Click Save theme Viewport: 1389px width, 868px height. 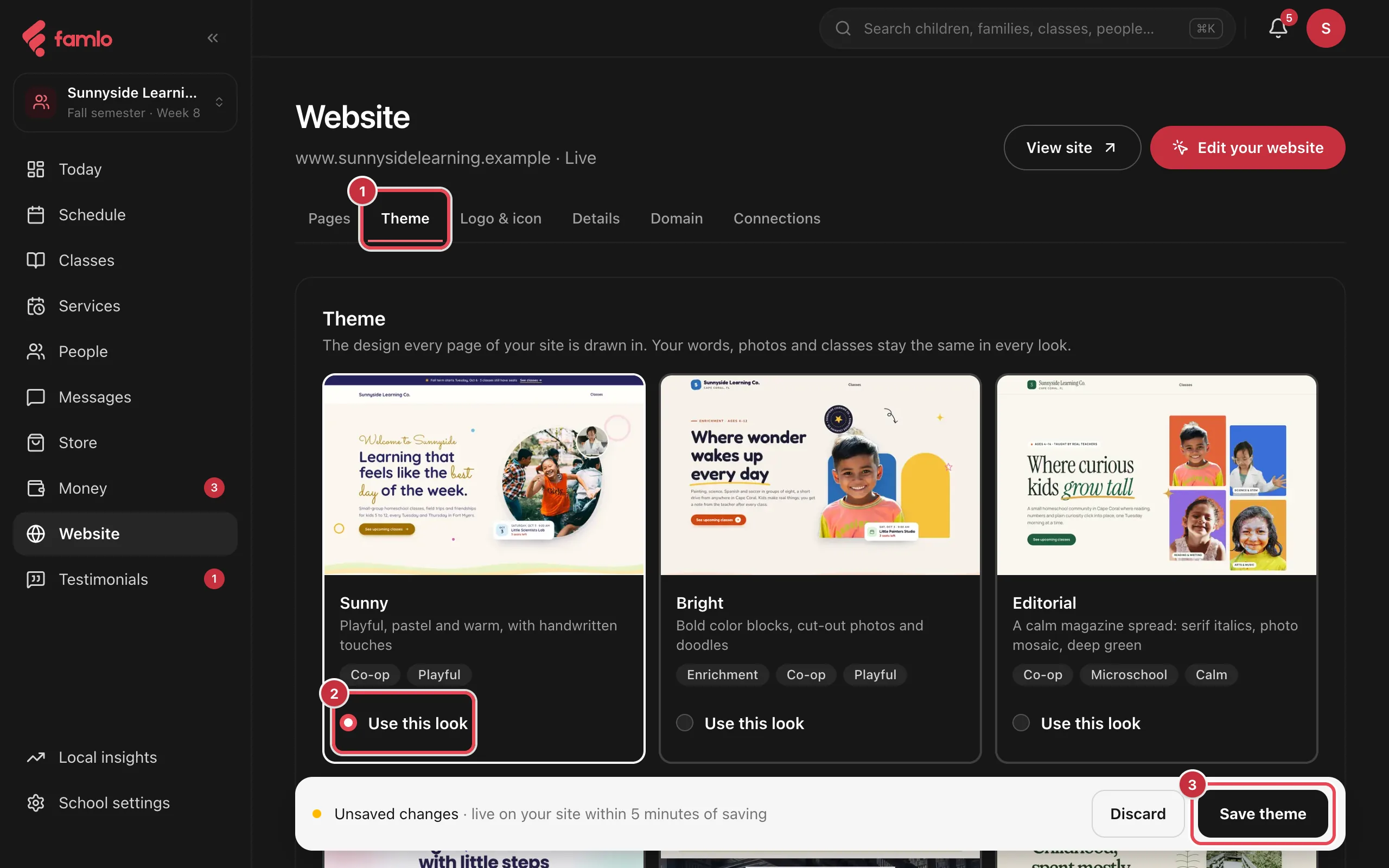click(1263, 813)
